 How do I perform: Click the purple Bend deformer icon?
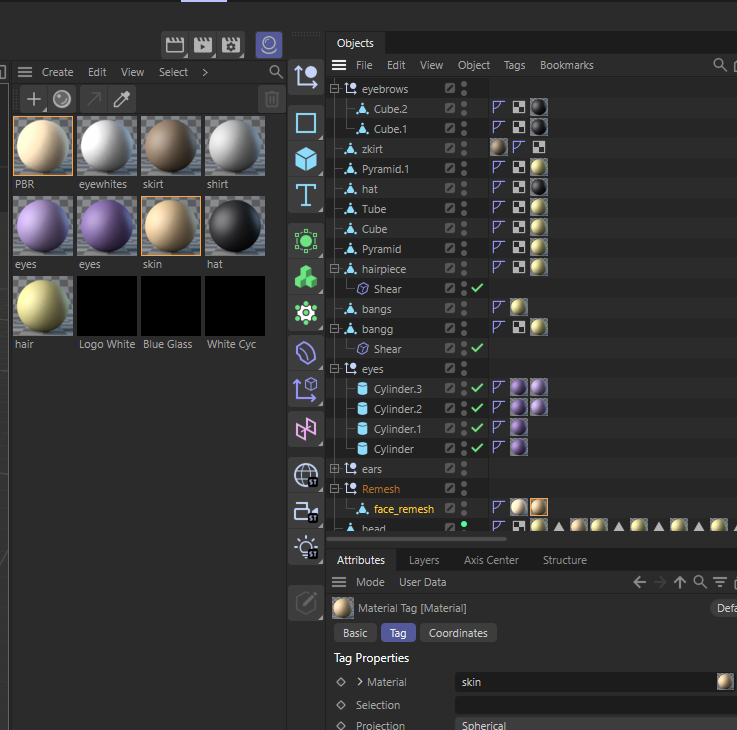[306, 353]
